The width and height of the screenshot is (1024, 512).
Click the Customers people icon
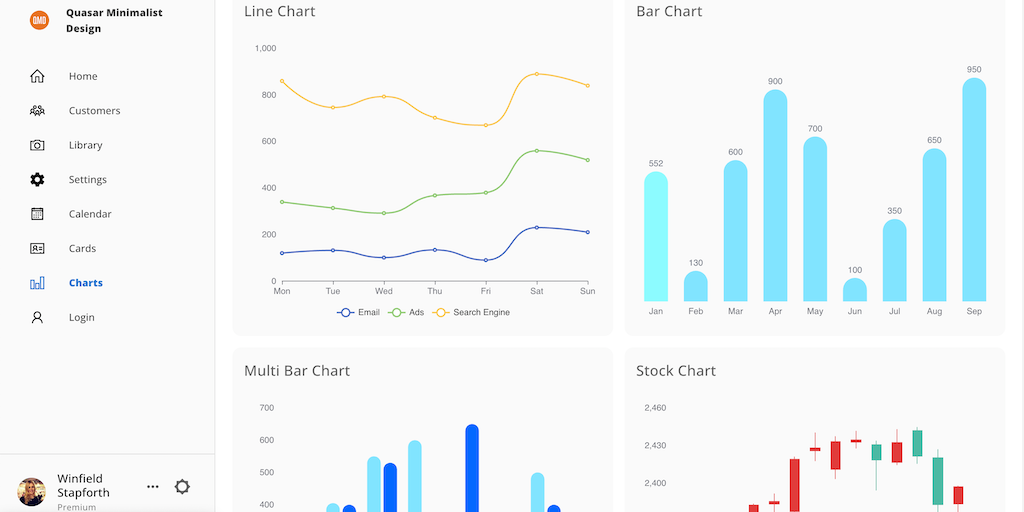(37, 111)
